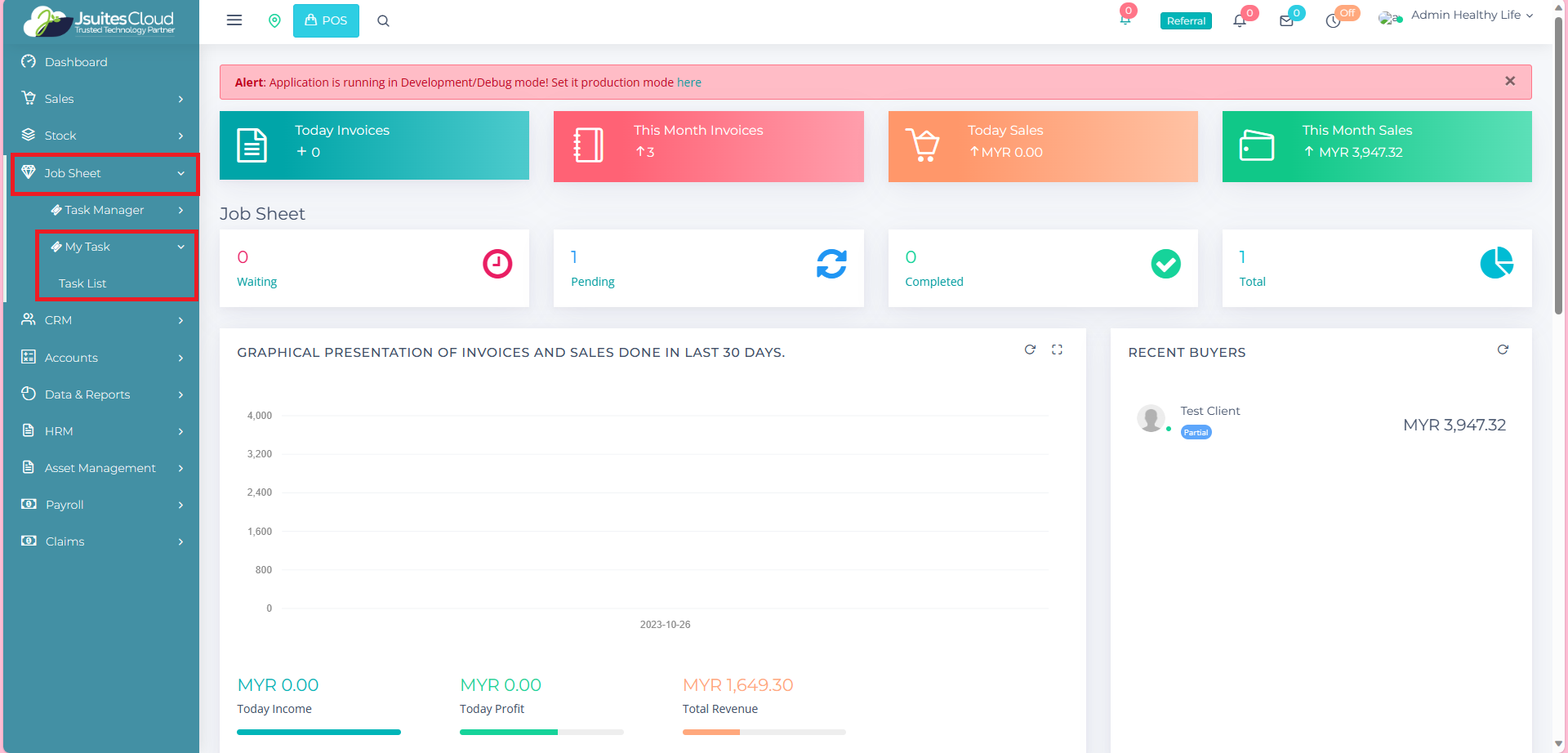Open the mail envelope icon
Viewport: 1568px width, 753px height.
[x=1286, y=21]
